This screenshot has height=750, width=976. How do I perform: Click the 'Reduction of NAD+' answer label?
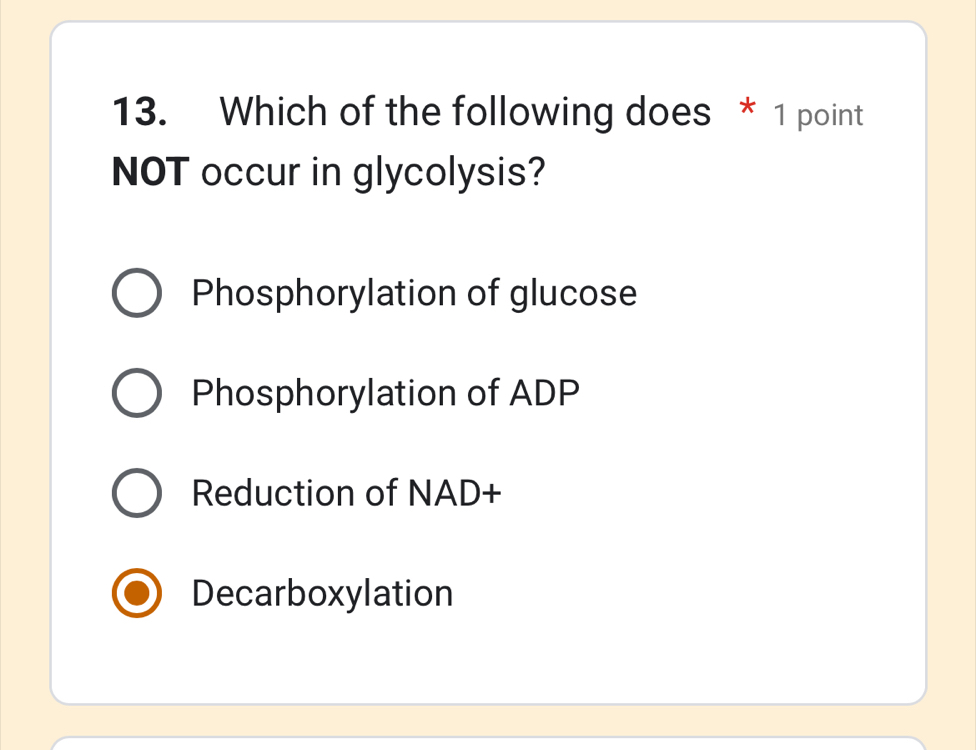(347, 492)
